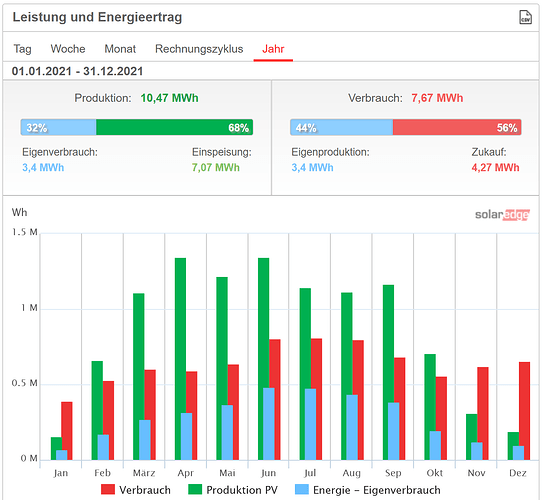The image size is (542, 500).
Task: Select the Jahr tab
Action: pos(273,49)
